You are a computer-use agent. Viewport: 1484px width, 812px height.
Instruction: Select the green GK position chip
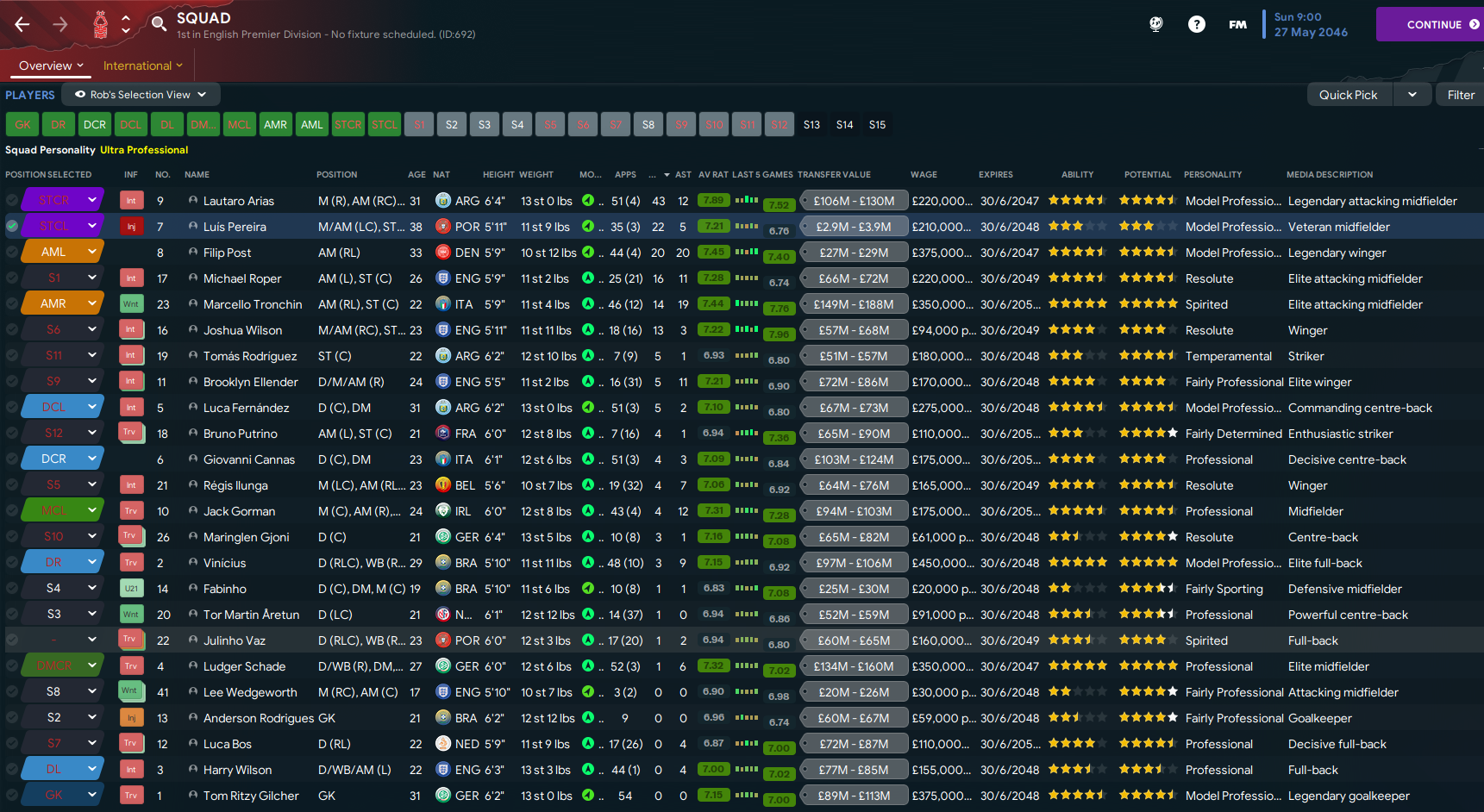[x=22, y=125]
